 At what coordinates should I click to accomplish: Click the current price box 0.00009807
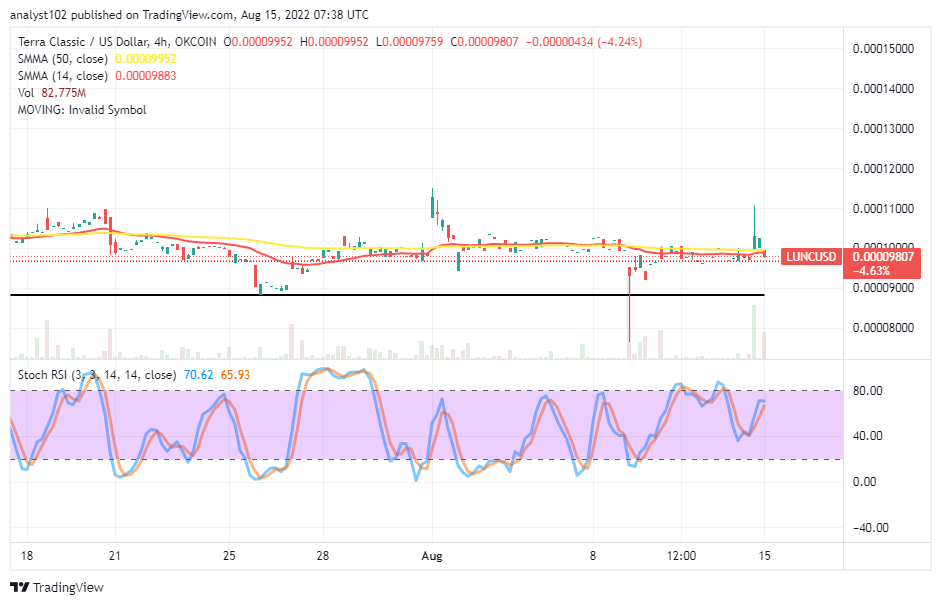(x=882, y=257)
